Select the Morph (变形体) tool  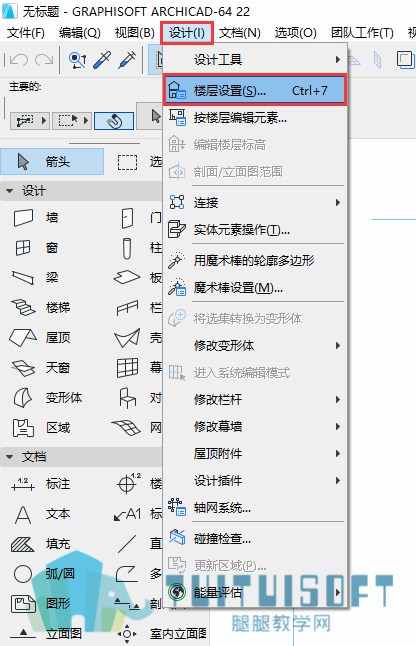(47, 398)
